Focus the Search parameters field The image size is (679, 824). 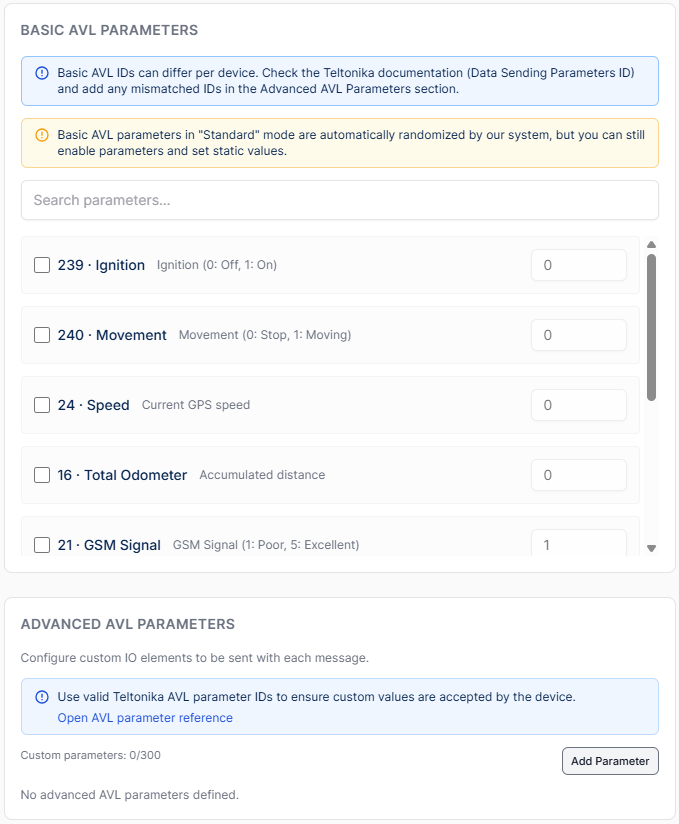[x=340, y=200]
